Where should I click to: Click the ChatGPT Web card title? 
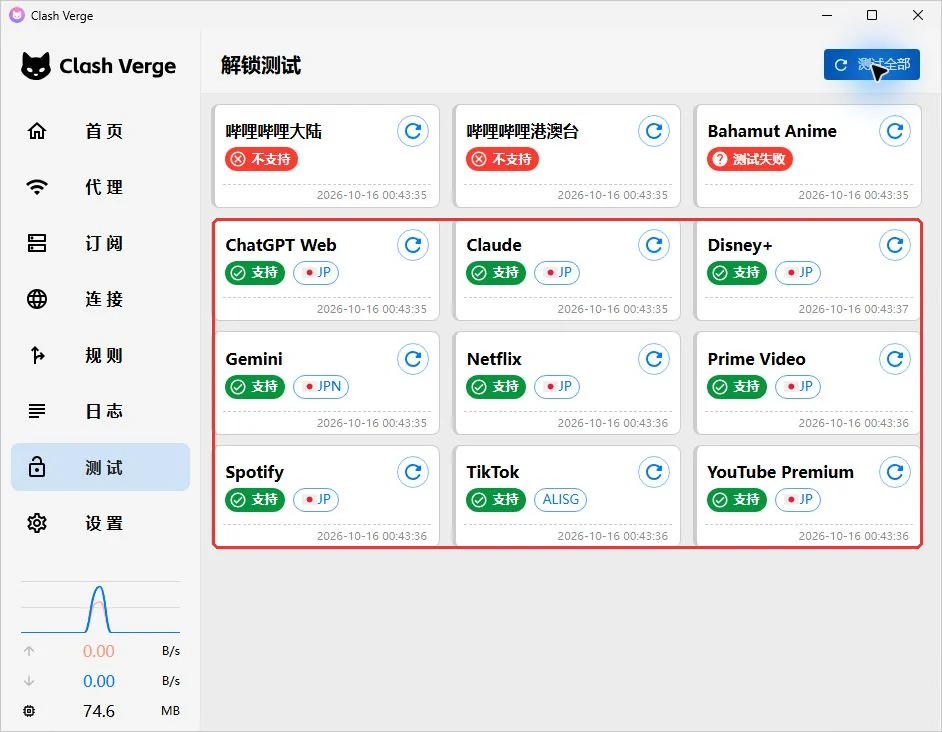(x=281, y=245)
